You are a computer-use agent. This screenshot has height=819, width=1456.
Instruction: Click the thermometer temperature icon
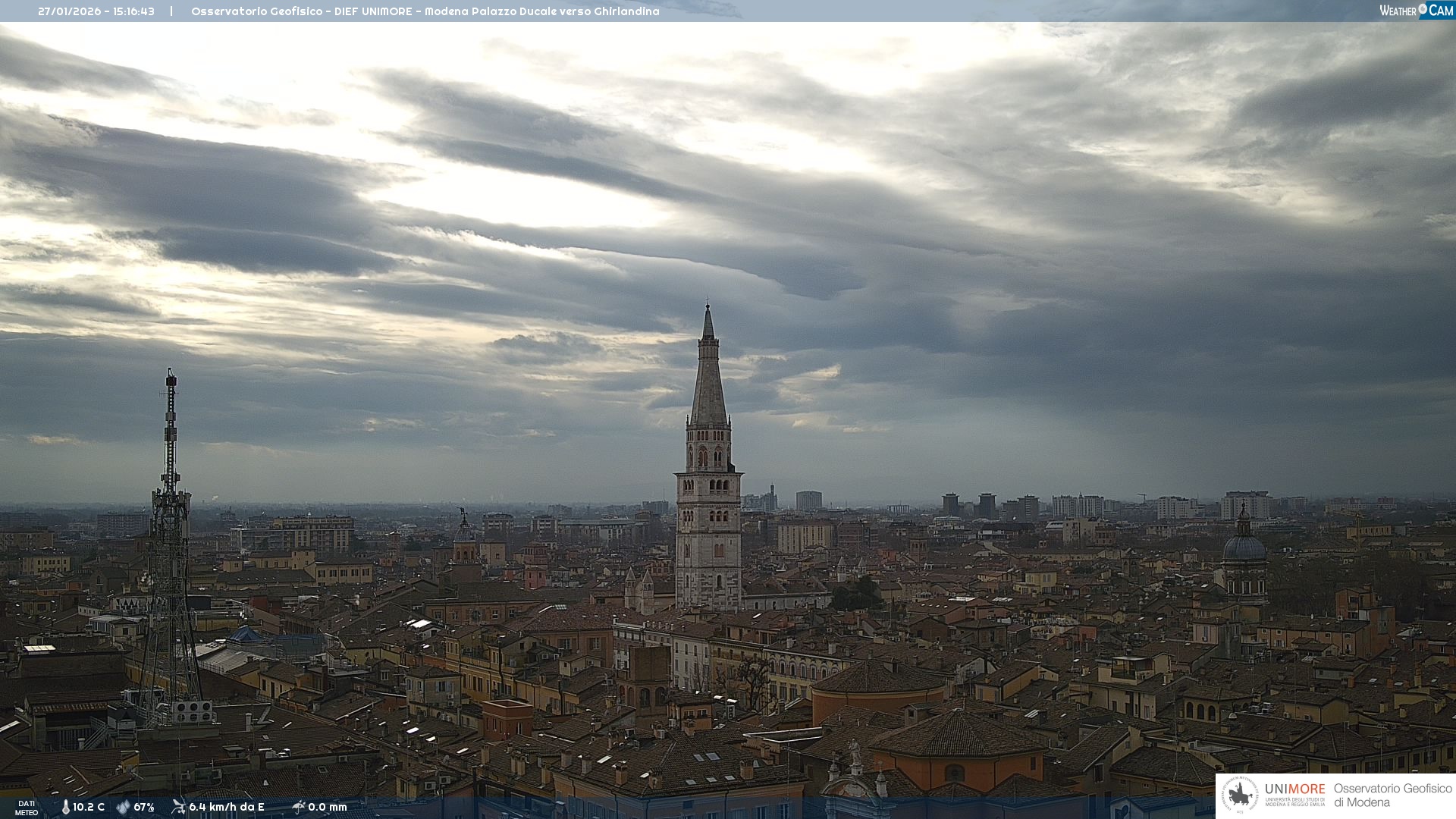tap(65, 808)
